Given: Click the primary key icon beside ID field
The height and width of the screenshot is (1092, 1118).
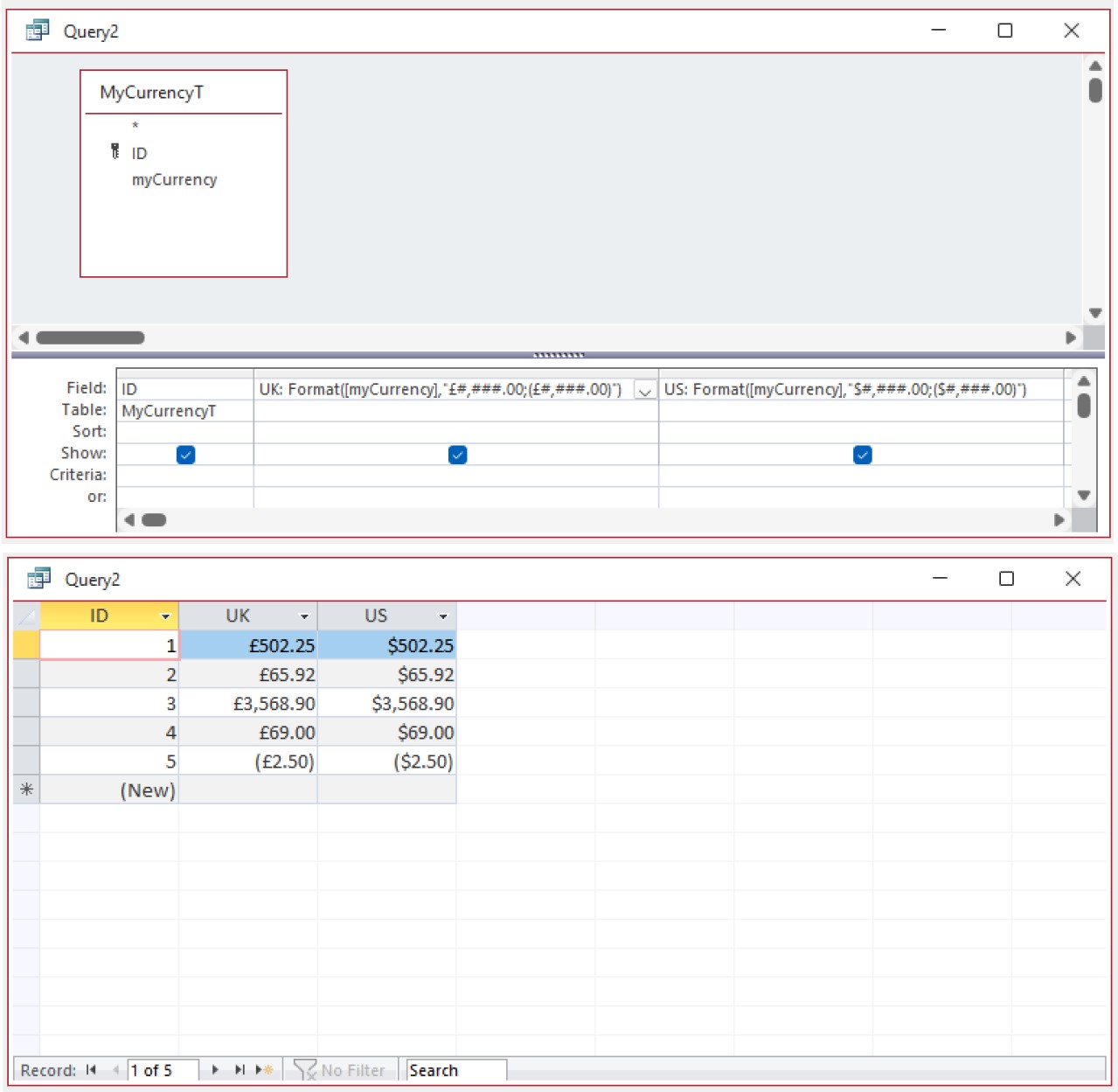Looking at the screenshot, I should 115,150.
